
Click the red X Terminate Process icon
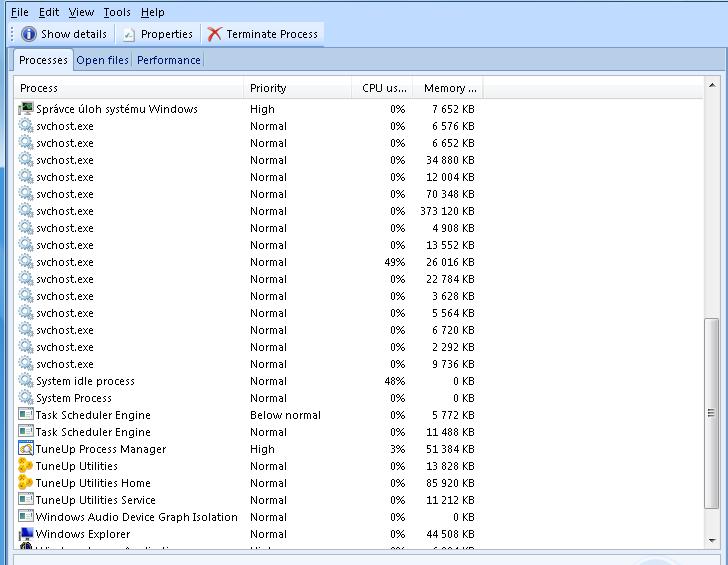[x=214, y=34]
